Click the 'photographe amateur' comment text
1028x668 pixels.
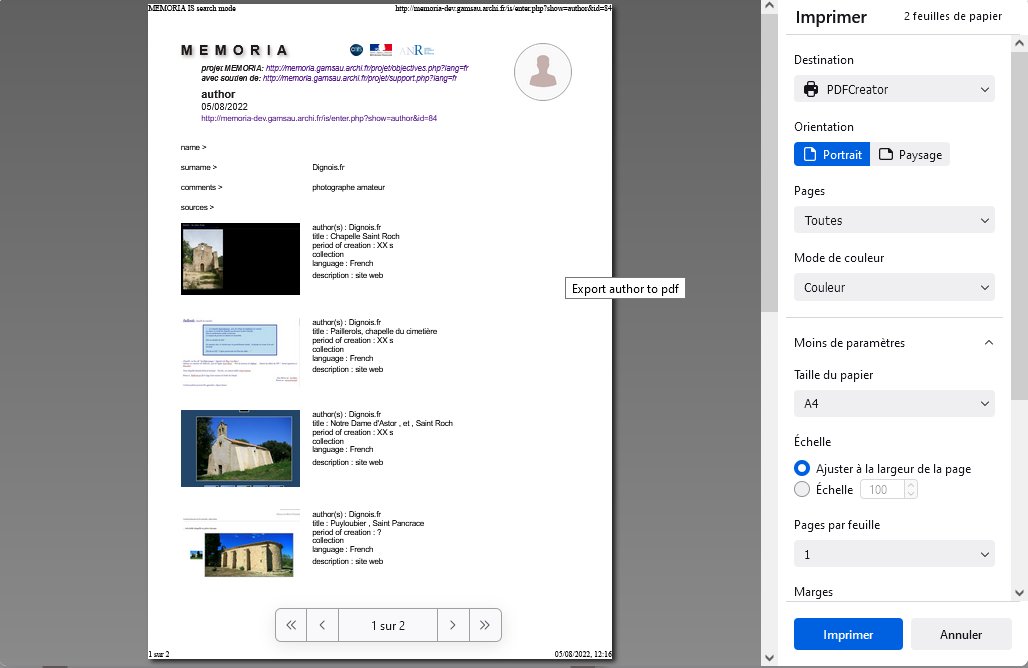tap(348, 187)
